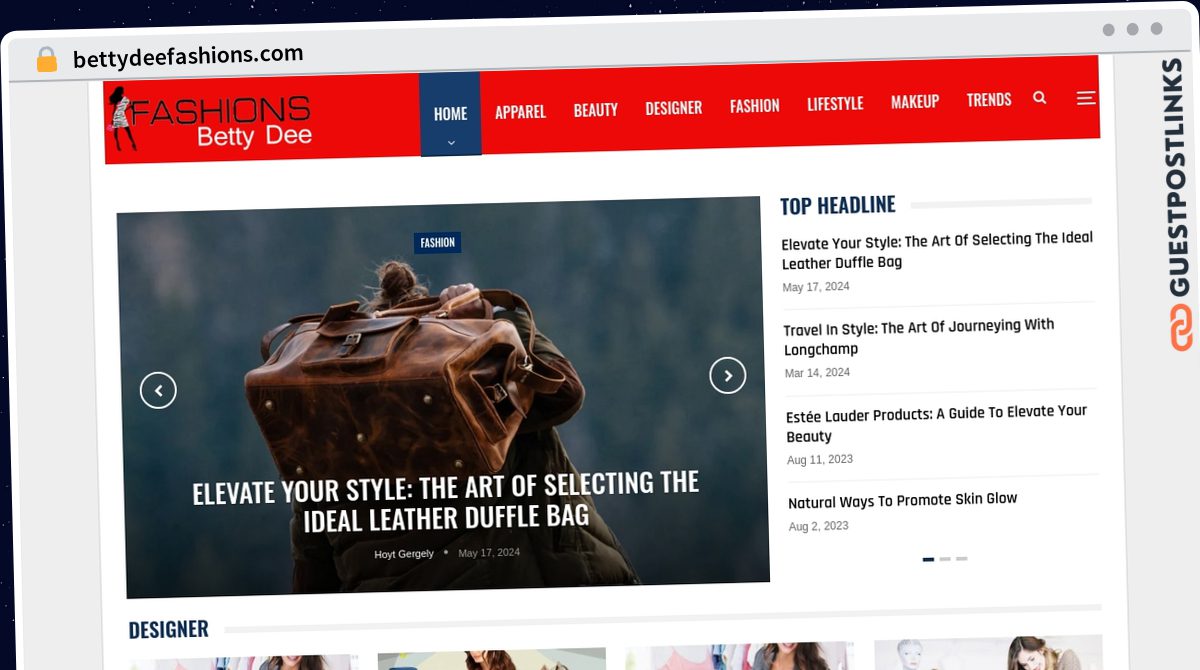Click the Fashions Betty Dee logo
The image size is (1200, 670).
click(210, 120)
